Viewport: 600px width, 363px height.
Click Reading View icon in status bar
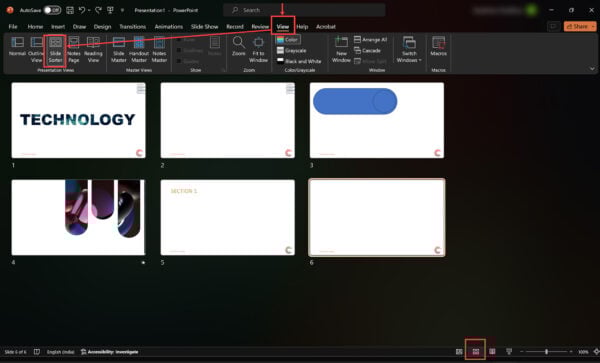[x=492, y=352]
